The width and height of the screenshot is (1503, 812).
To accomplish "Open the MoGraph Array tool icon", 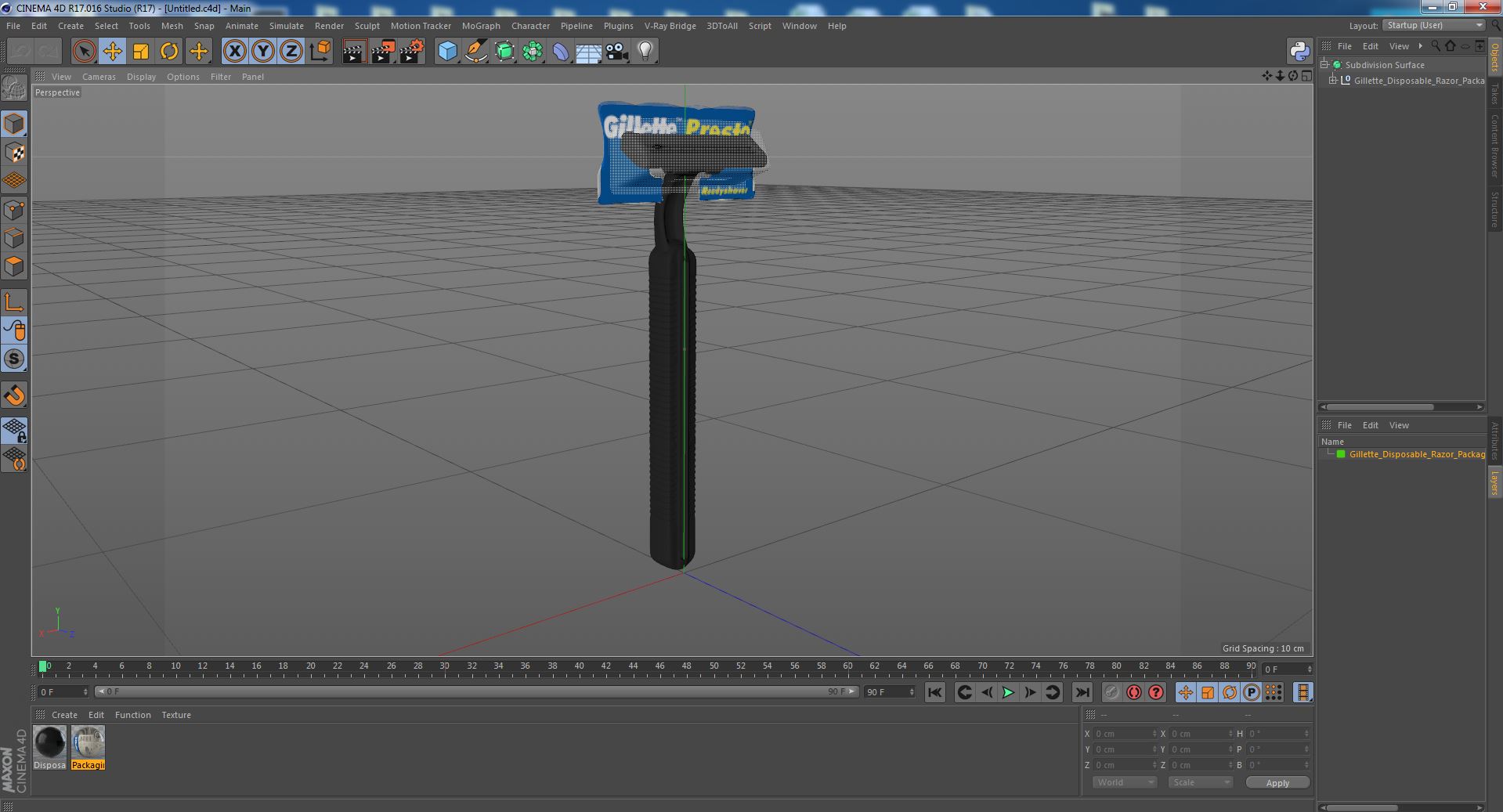I will click(533, 52).
